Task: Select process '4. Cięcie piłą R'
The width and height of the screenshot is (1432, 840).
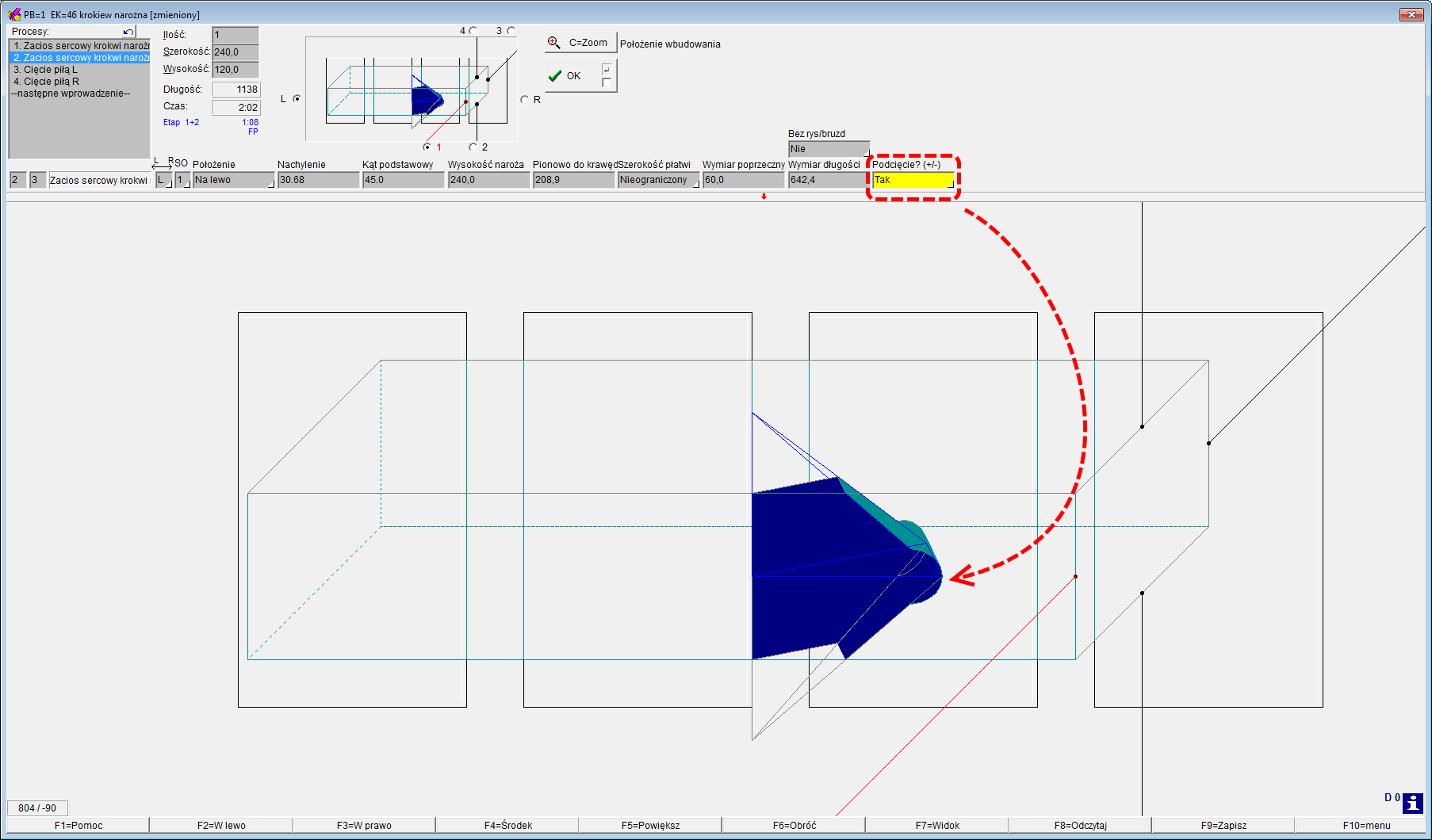Action: 47,82
